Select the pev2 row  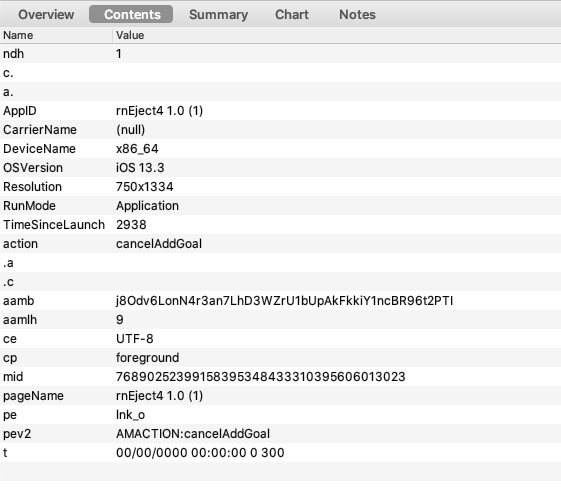pos(280,433)
